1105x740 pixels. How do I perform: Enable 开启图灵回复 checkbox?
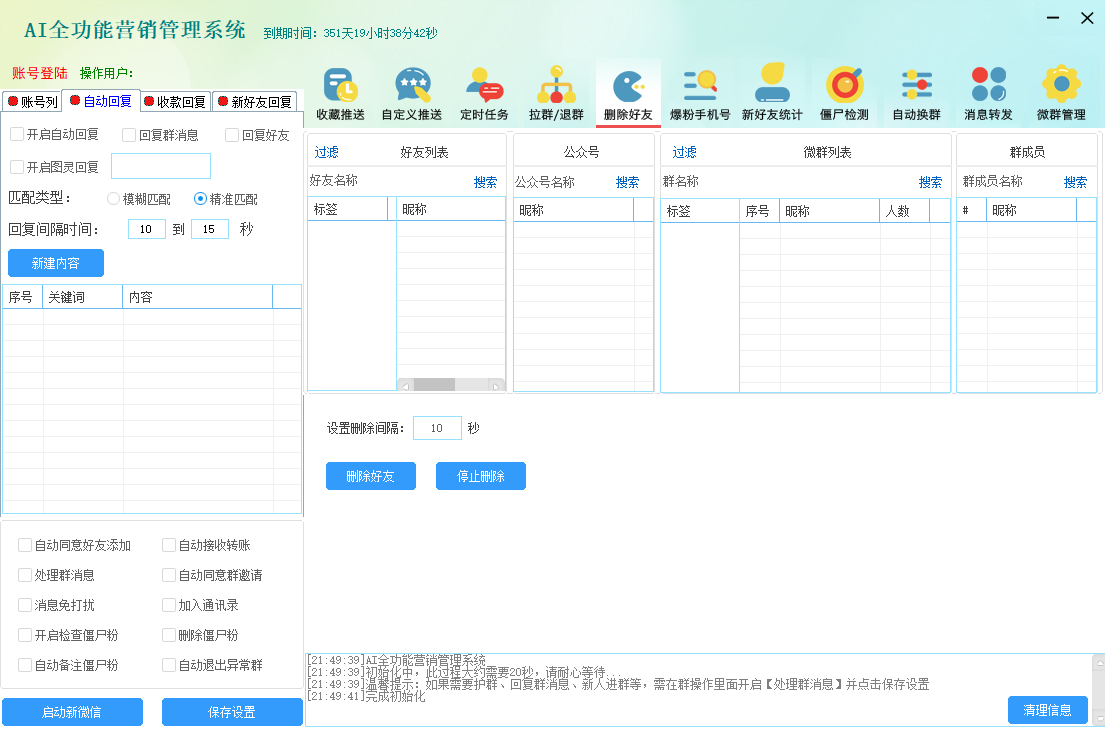[17, 167]
